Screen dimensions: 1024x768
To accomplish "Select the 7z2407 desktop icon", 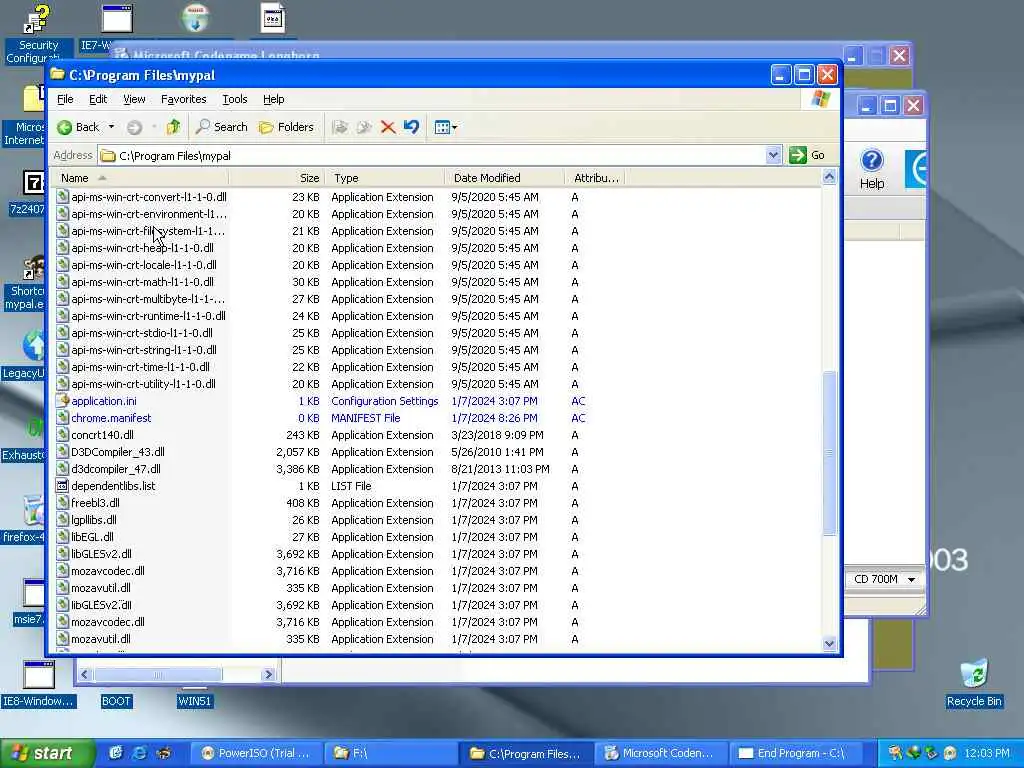I will tap(26, 193).
